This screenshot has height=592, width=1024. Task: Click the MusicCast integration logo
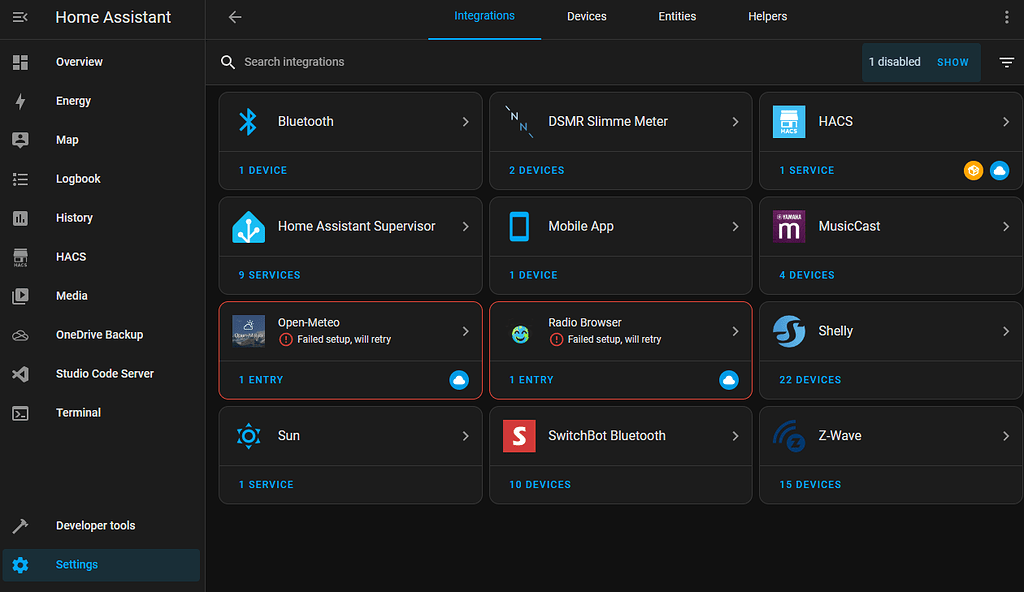[x=789, y=226]
